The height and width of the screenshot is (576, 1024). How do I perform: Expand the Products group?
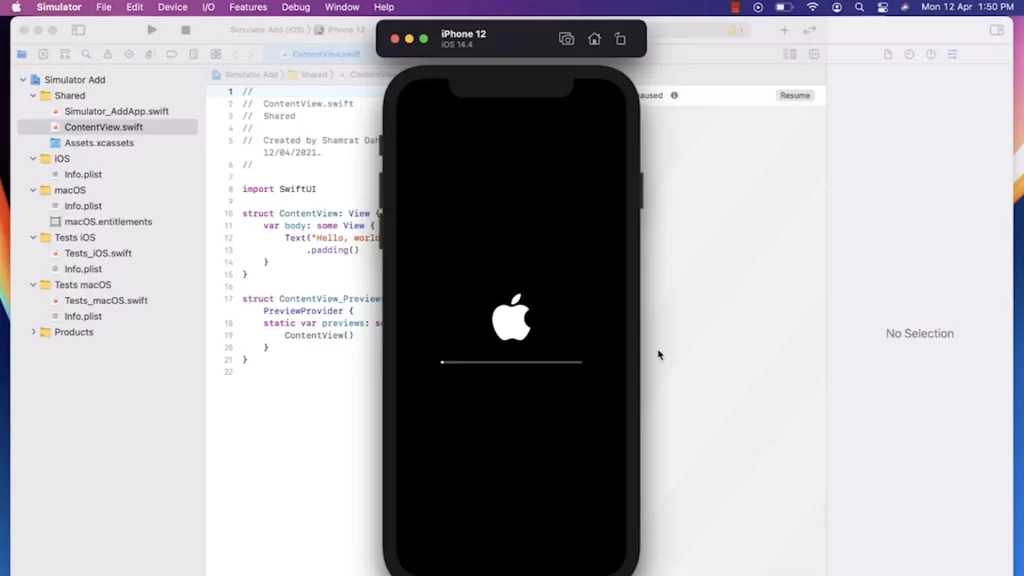[x=33, y=332]
